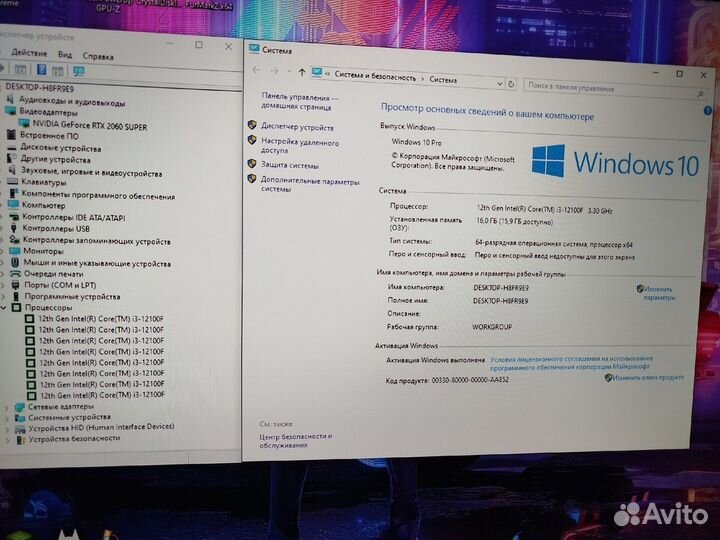Open Центр безопасности и обслуживания link

(x=295, y=440)
